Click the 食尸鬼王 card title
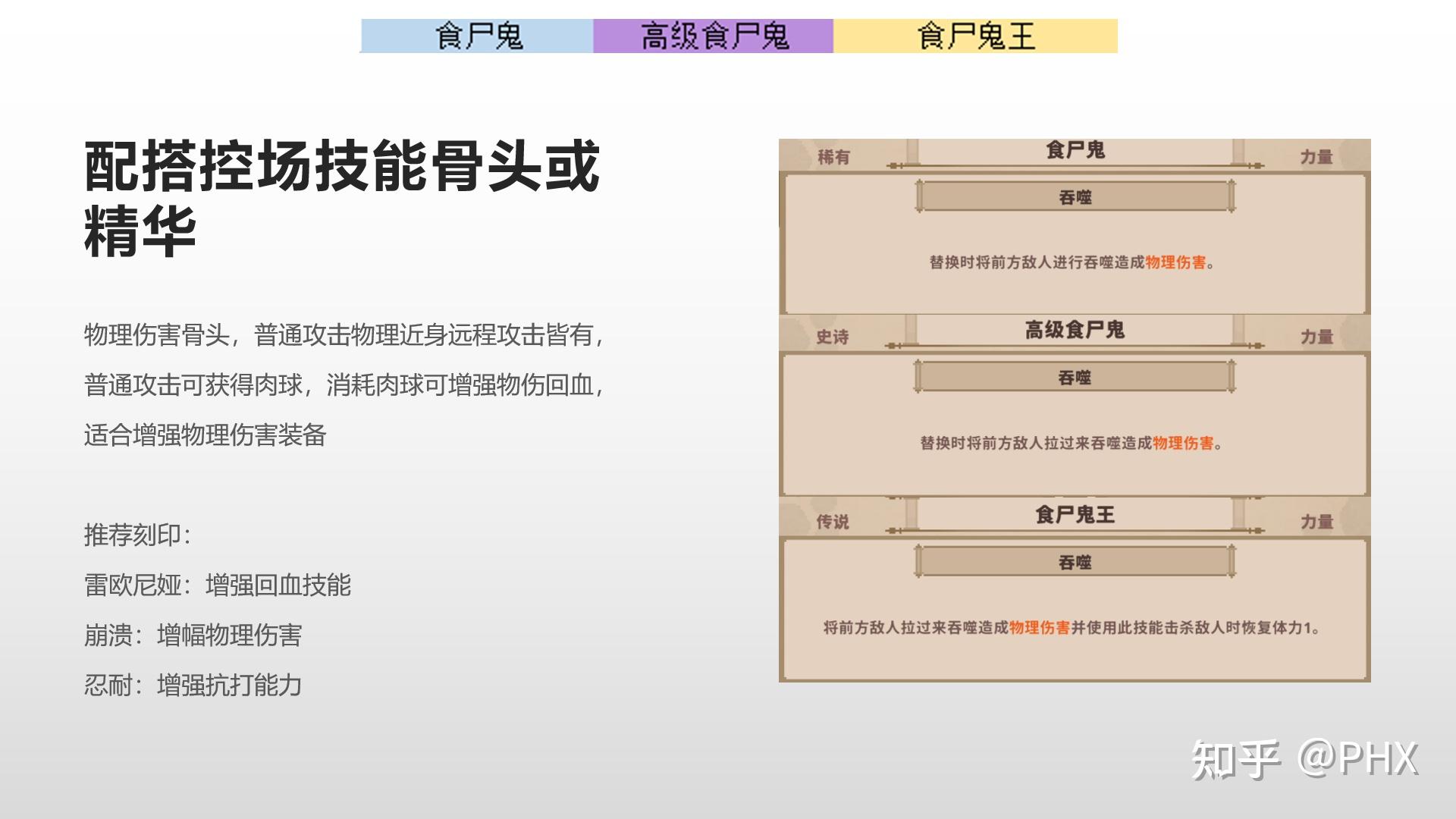 [x=1075, y=515]
